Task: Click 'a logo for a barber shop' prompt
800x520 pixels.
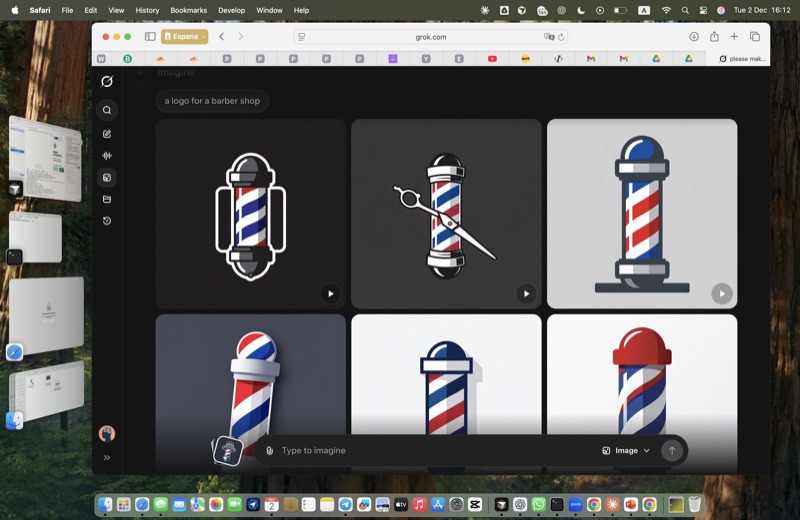Action: 212,101
